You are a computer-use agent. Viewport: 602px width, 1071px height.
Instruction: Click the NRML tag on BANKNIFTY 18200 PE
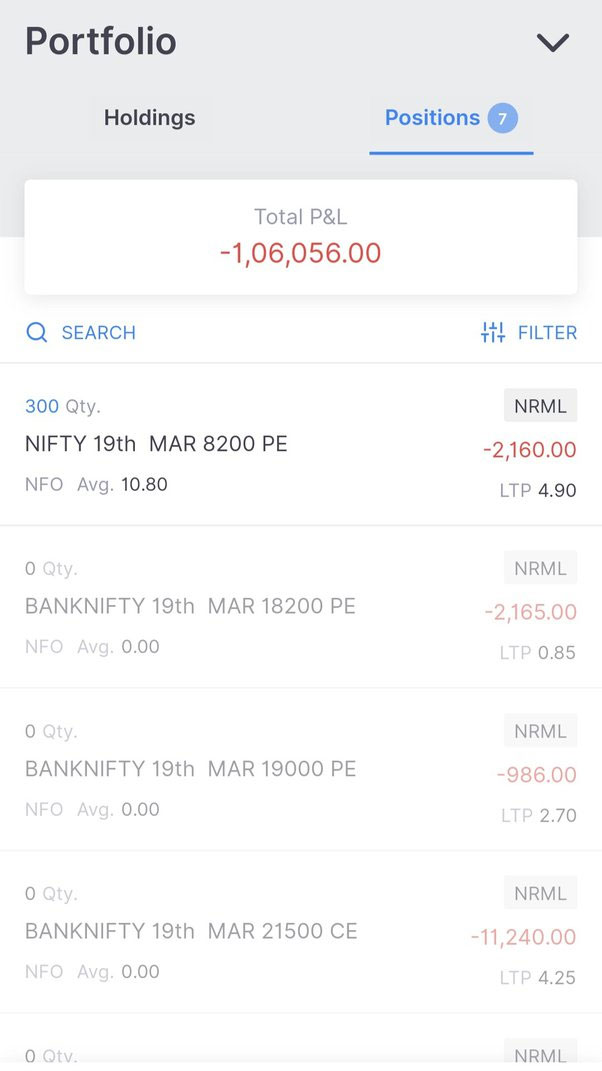540,567
